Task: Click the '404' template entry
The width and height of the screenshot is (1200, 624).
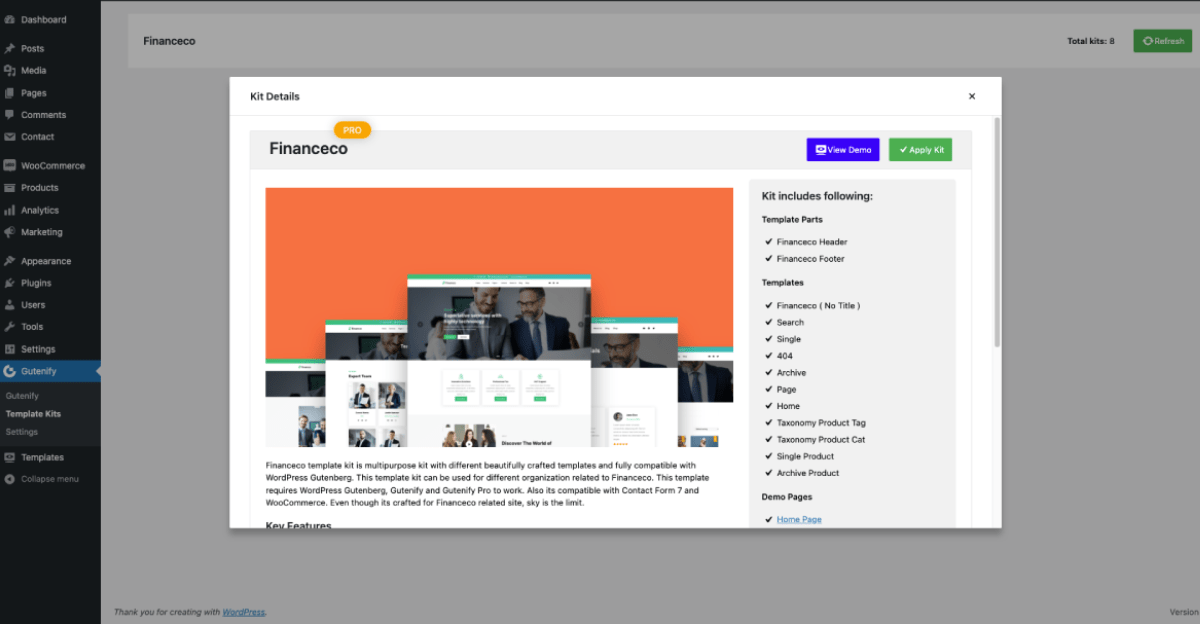Action: click(785, 356)
